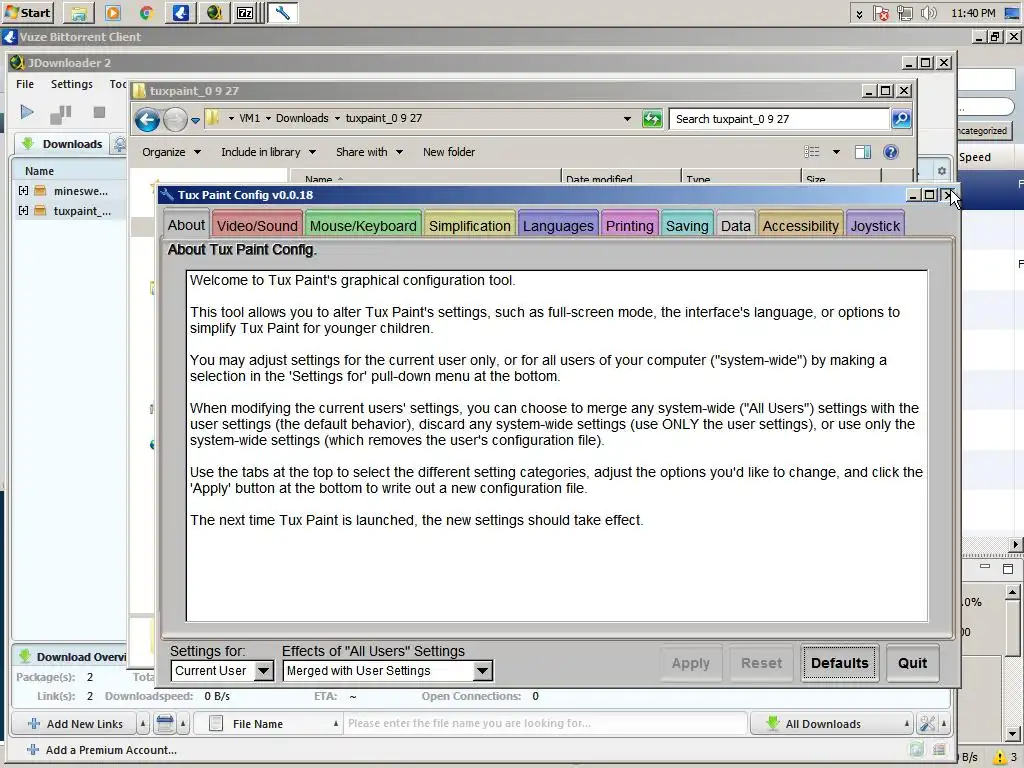
Task: Launch Chrome from the taskbar
Action: 146,13
